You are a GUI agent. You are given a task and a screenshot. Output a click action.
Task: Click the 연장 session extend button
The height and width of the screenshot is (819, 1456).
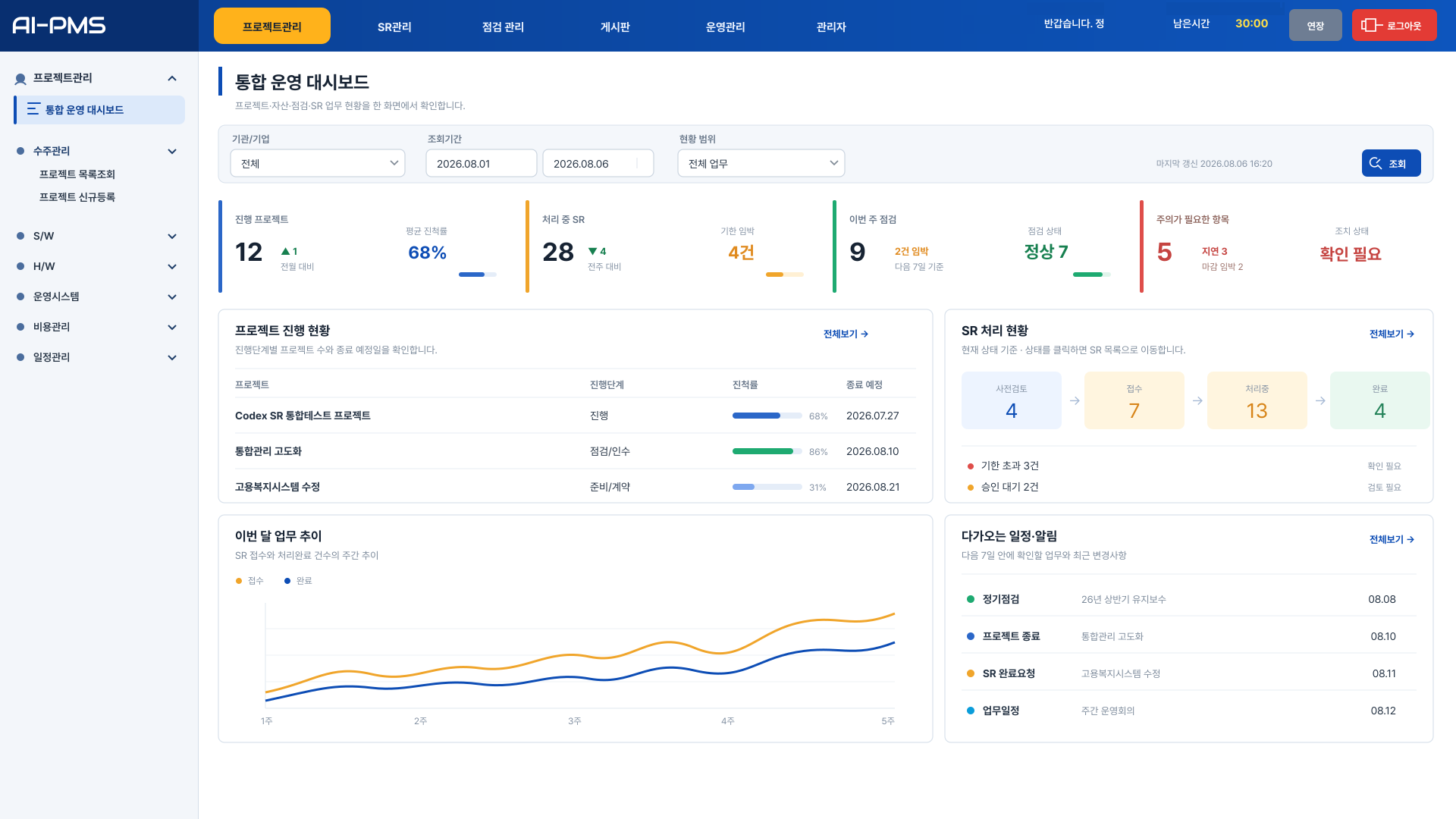tap(1315, 25)
